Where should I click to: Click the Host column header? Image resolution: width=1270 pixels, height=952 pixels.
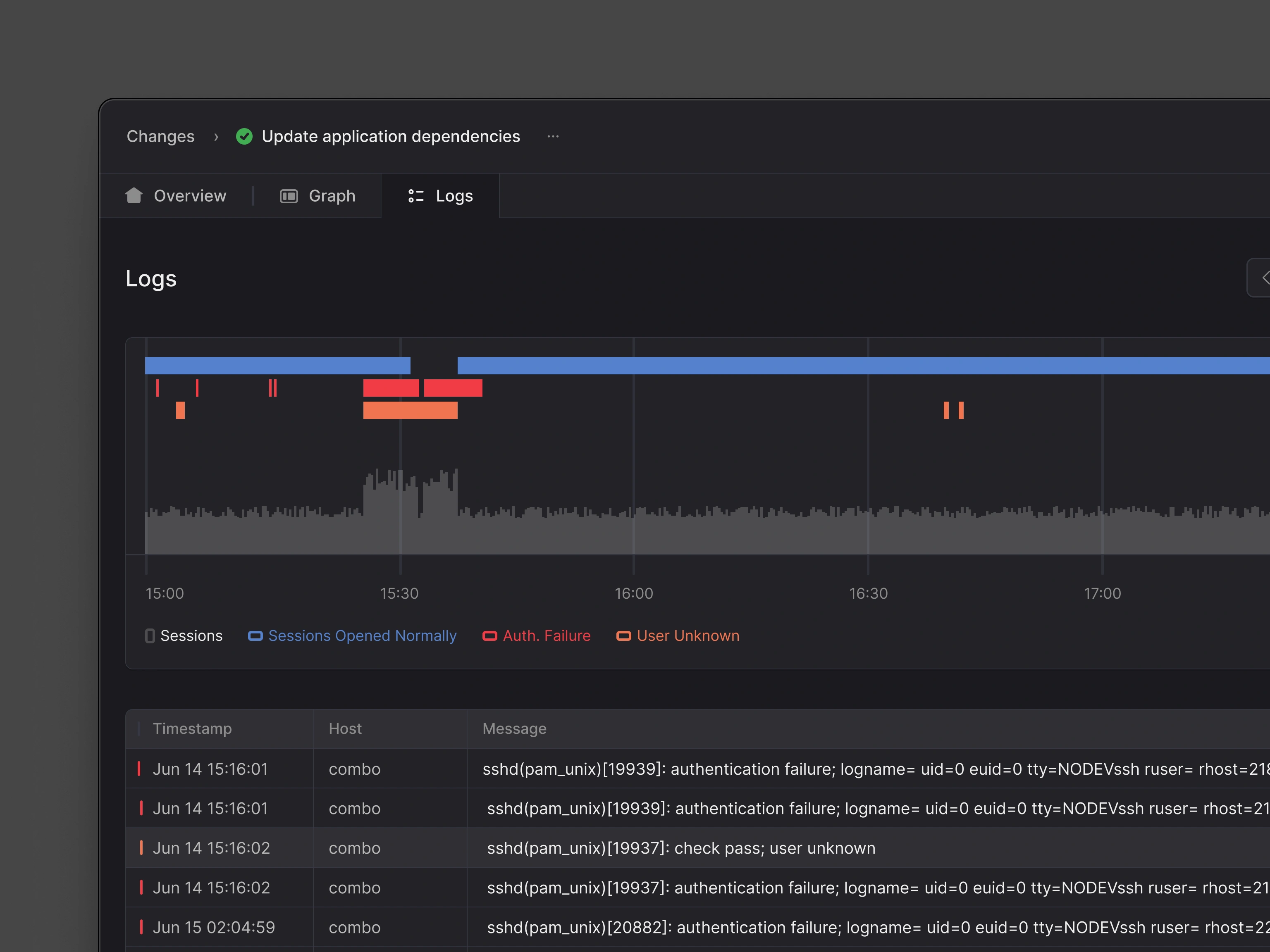pos(345,729)
